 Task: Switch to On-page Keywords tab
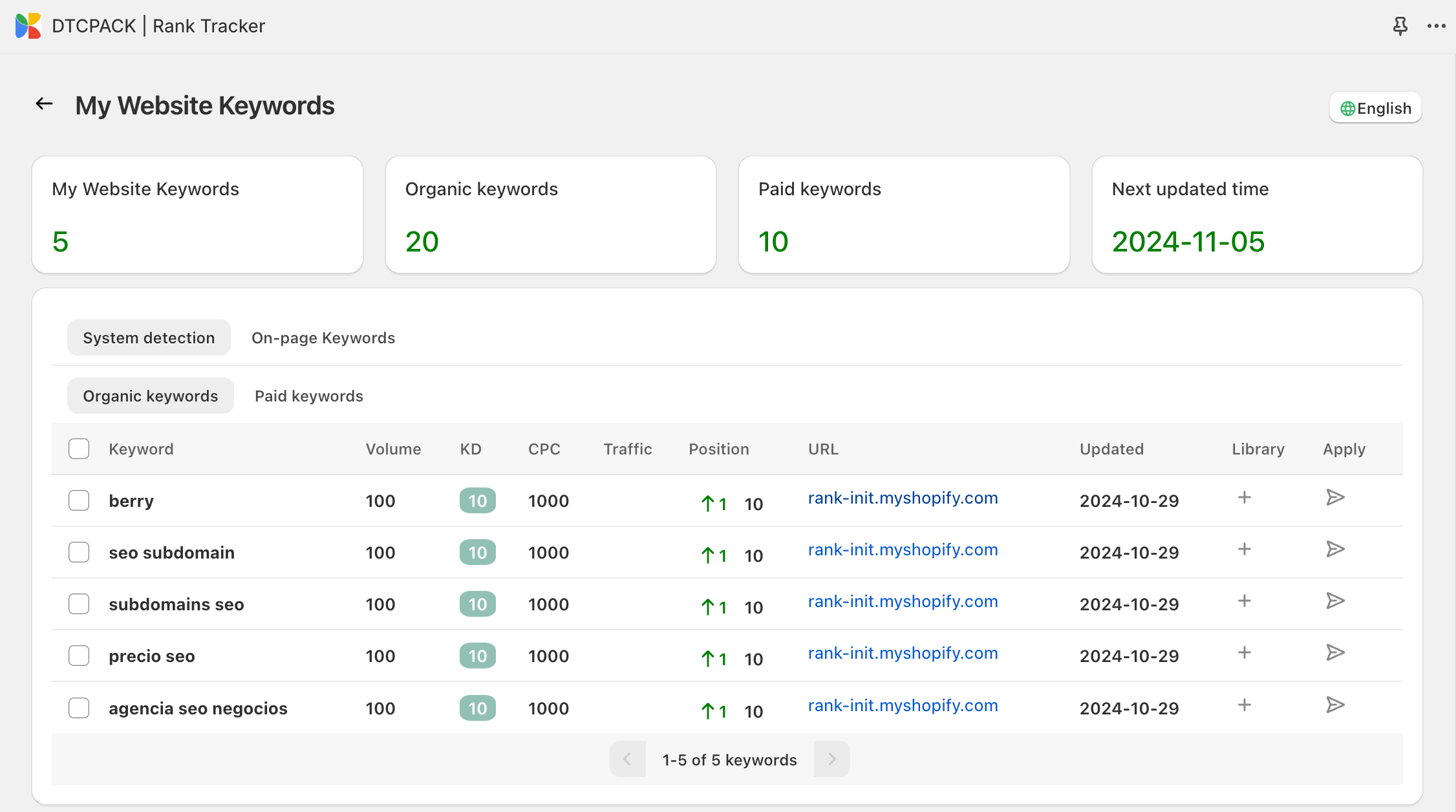pyautogui.click(x=323, y=337)
